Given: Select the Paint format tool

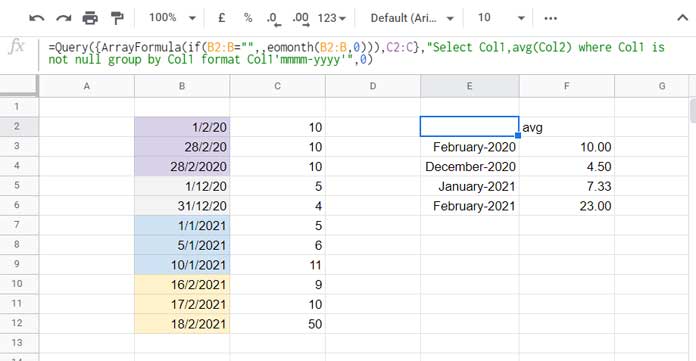Looking at the screenshot, I should (x=117, y=18).
